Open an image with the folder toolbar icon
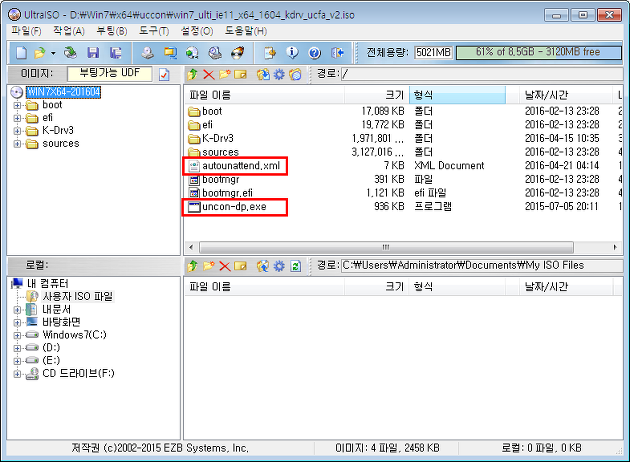The height and width of the screenshot is (462, 630). click(40, 53)
